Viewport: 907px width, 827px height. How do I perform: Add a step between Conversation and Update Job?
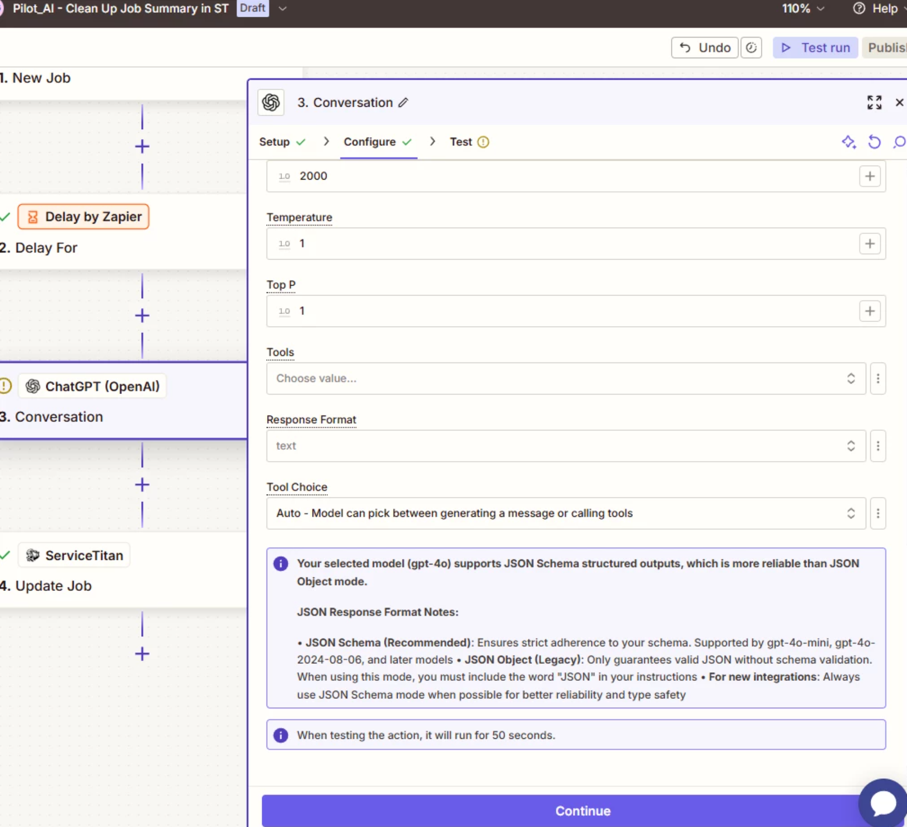tap(142, 485)
